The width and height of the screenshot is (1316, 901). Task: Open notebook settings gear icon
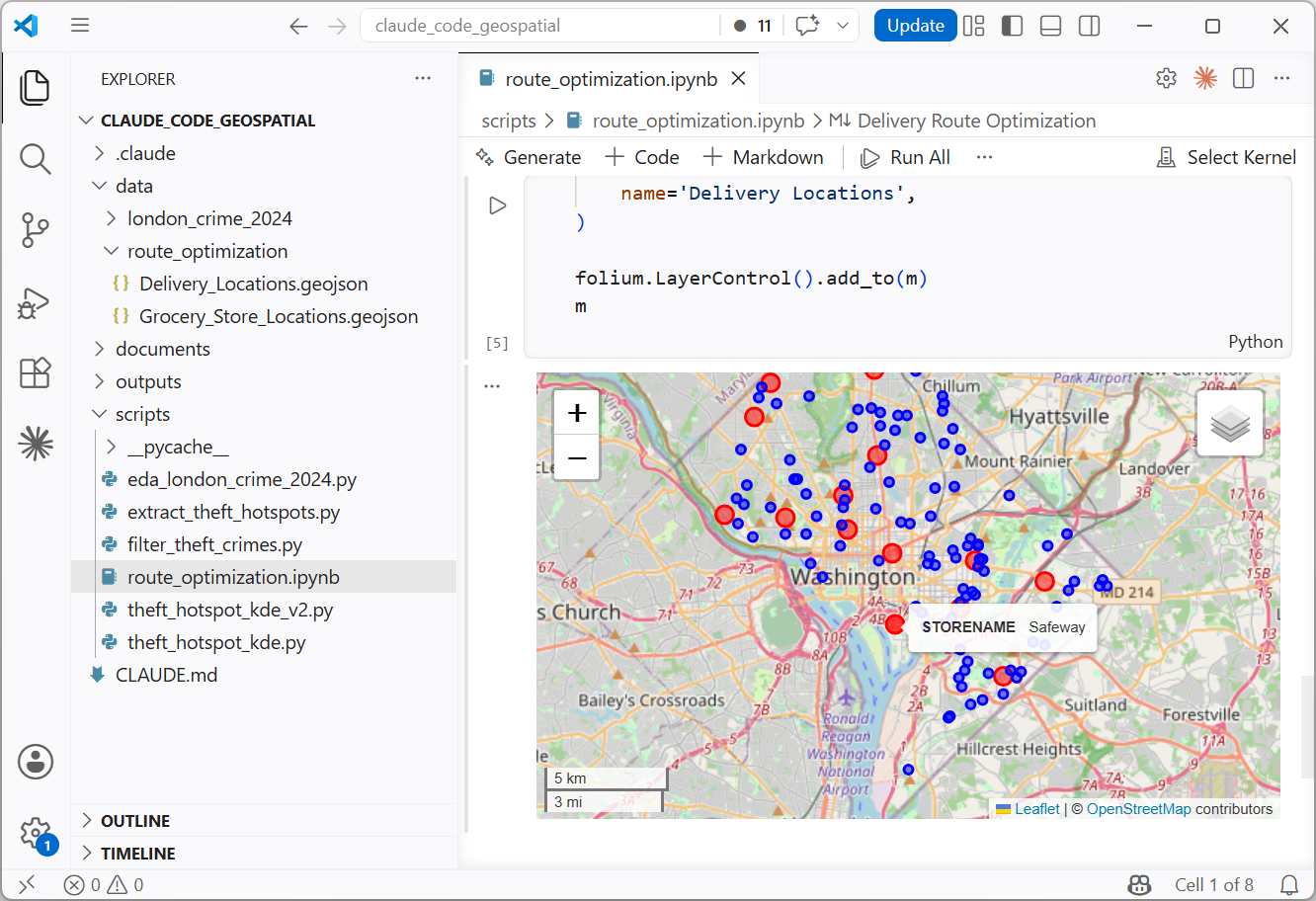point(1166,78)
